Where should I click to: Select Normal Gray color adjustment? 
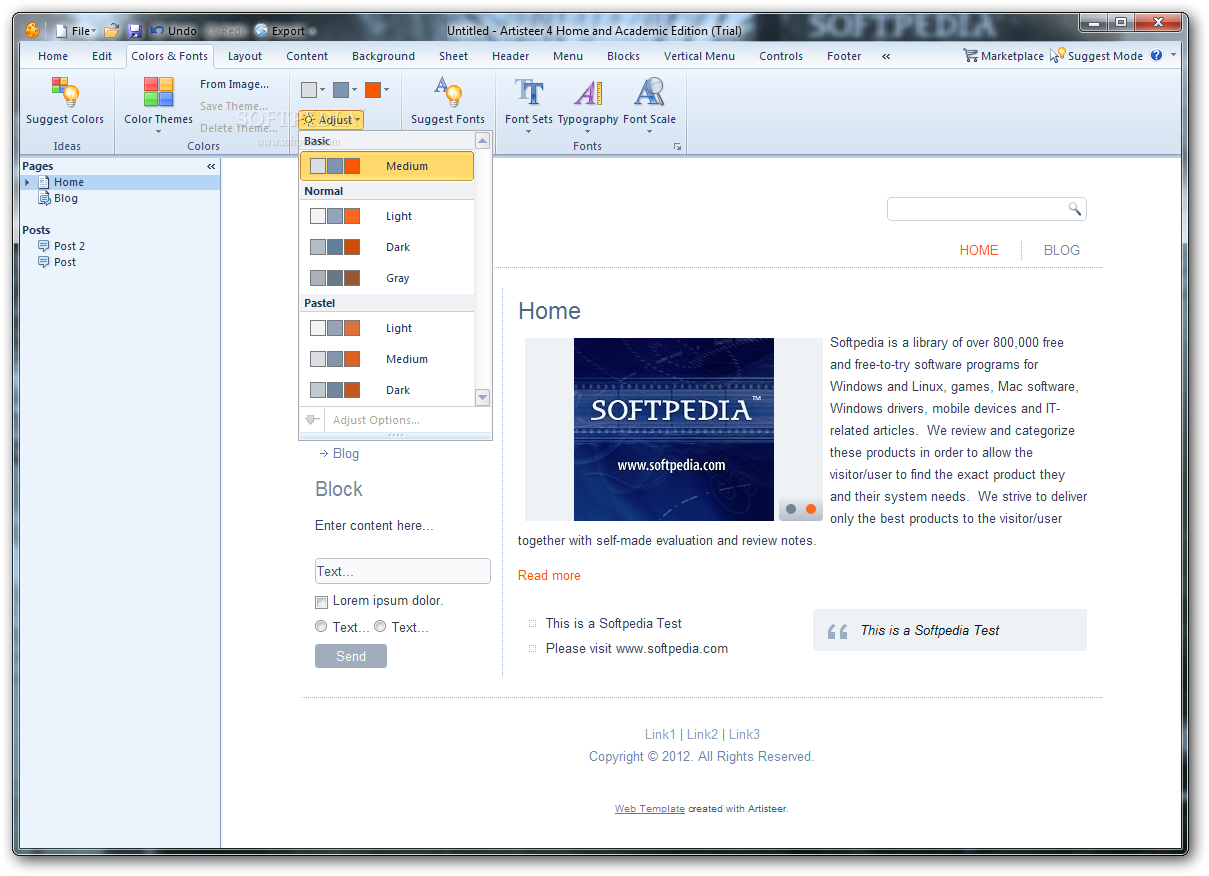pos(386,278)
